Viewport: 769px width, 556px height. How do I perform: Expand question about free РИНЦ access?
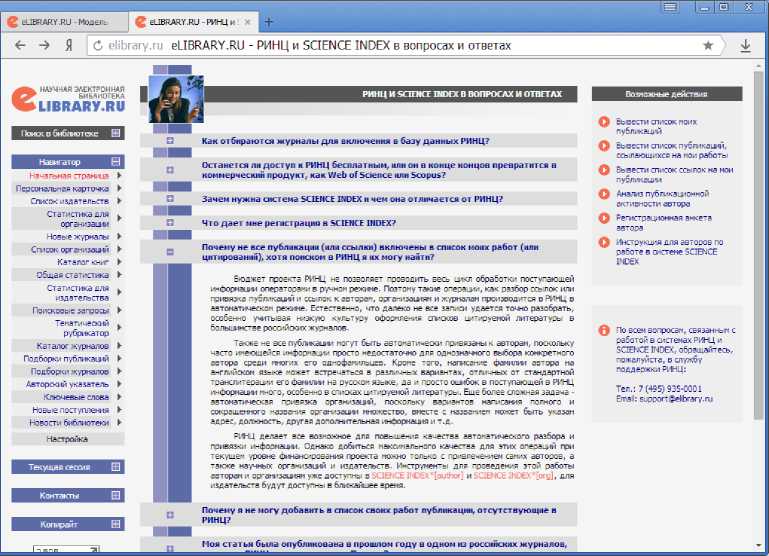(170, 170)
